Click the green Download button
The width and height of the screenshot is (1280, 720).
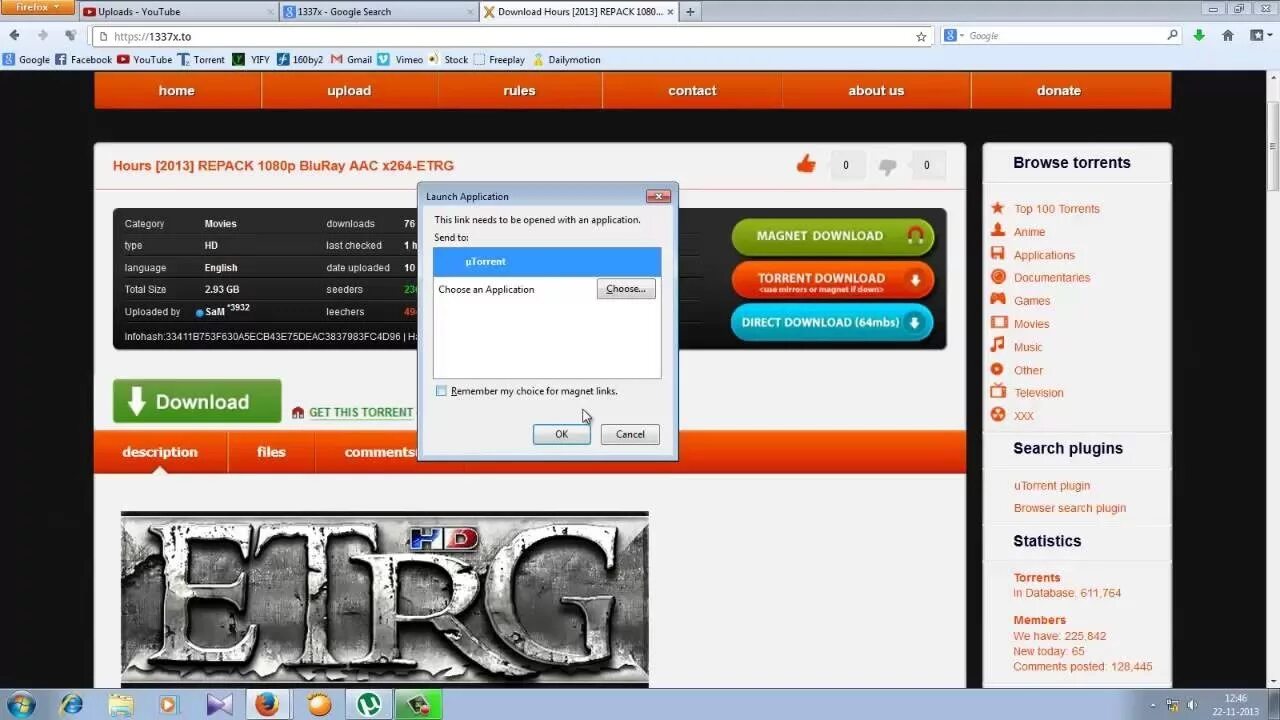[197, 401]
